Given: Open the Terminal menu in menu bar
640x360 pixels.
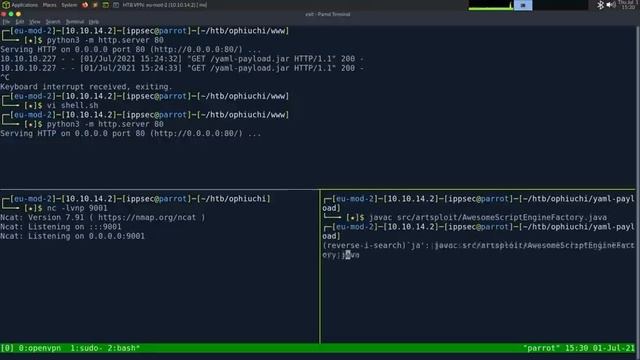Looking at the screenshot, I should point(75,22).
